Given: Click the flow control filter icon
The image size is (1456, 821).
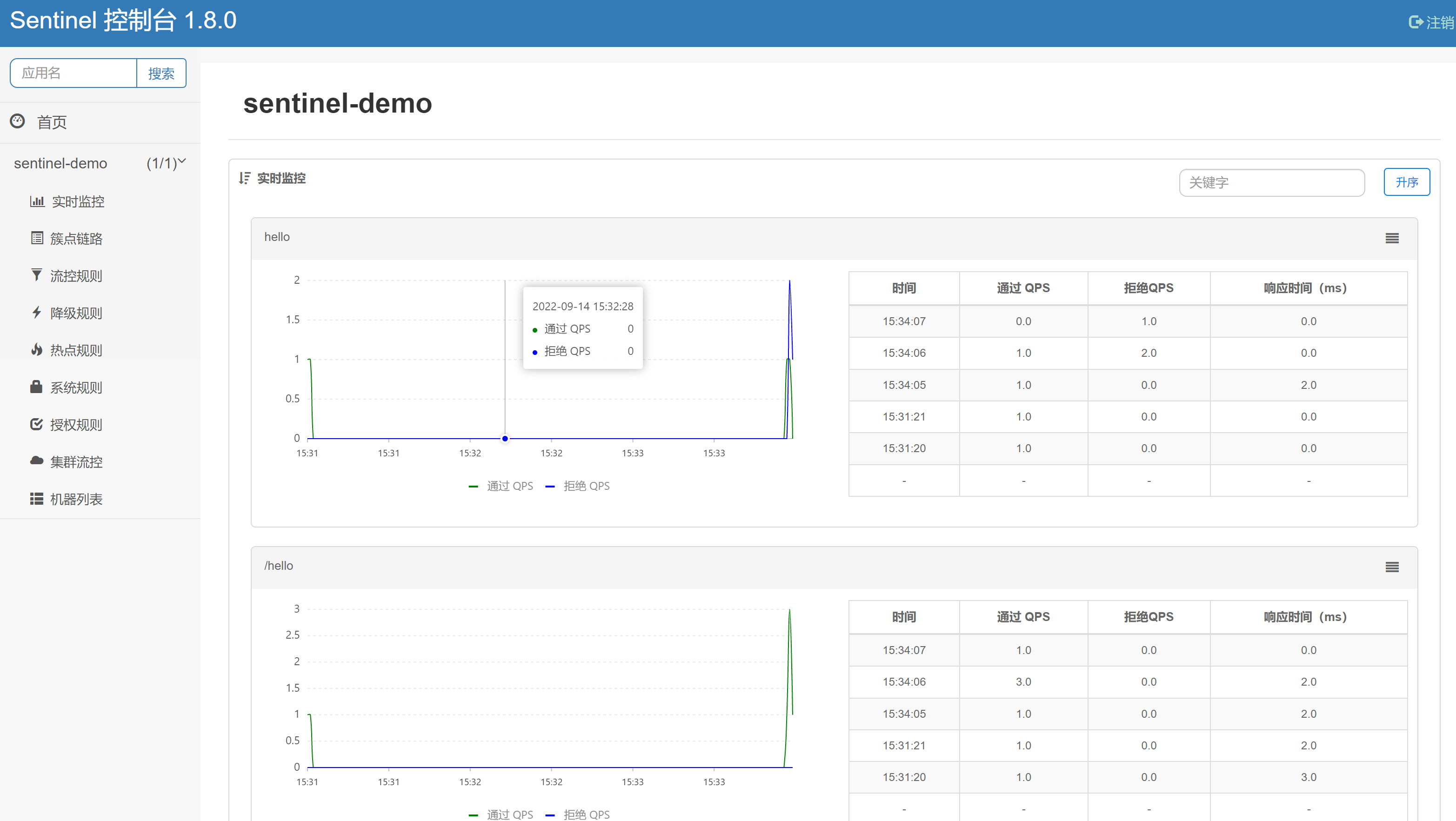Looking at the screenshot, I should click(x=37, y=275).
